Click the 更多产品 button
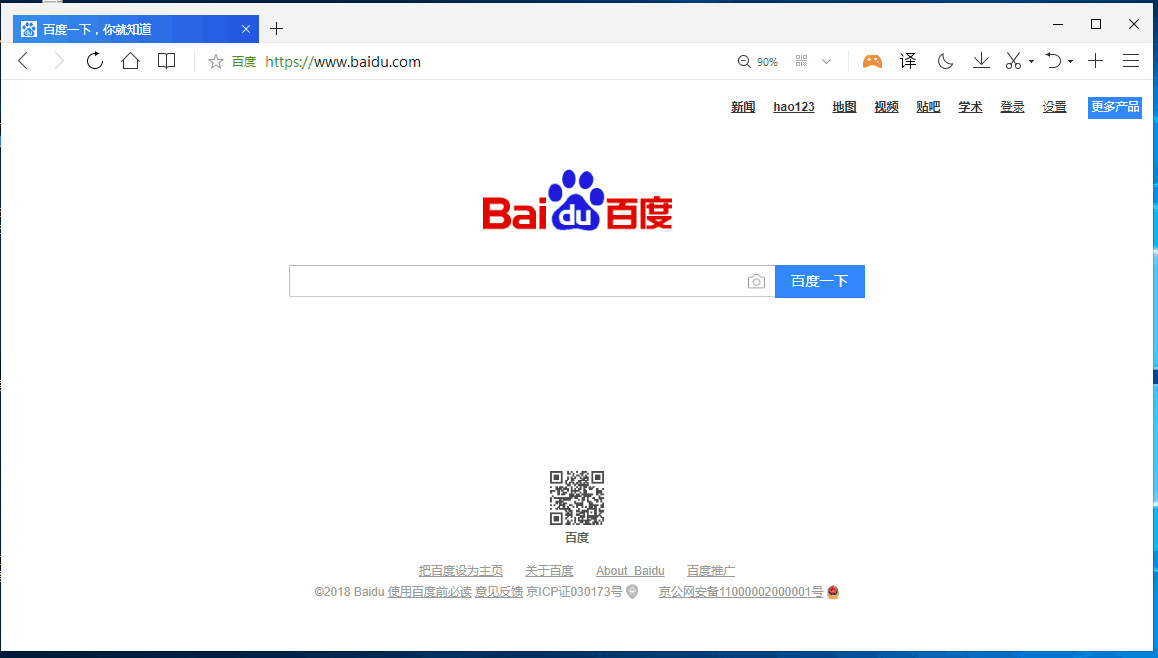 click(1115, 107)
